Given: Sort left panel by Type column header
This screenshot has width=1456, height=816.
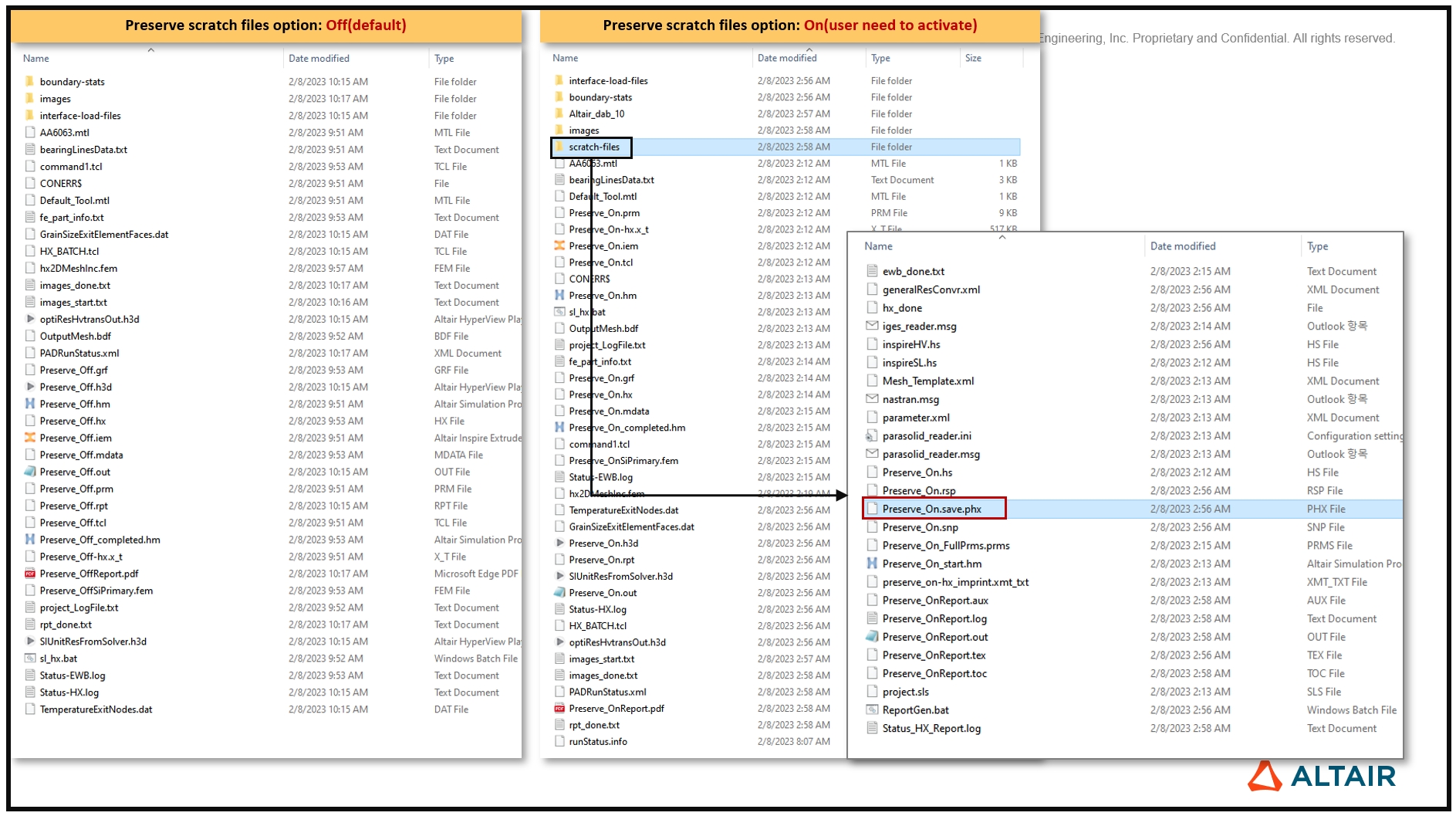Looking at the screenshot, I should (x=444, y=58).
